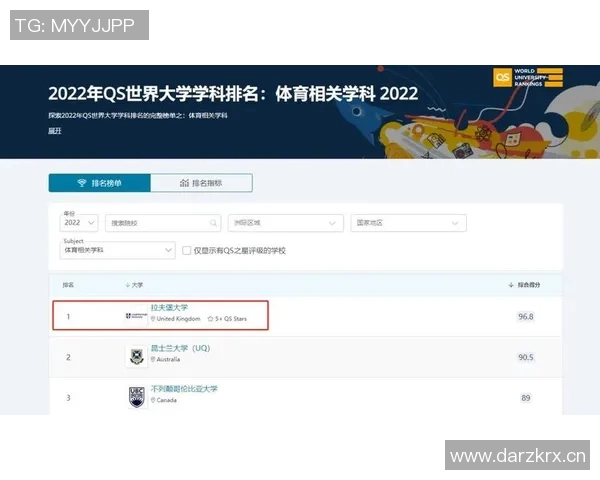Click the University of Queensland crest logo
The height and width of the screenshot is (480, 600).
(137, 356)
